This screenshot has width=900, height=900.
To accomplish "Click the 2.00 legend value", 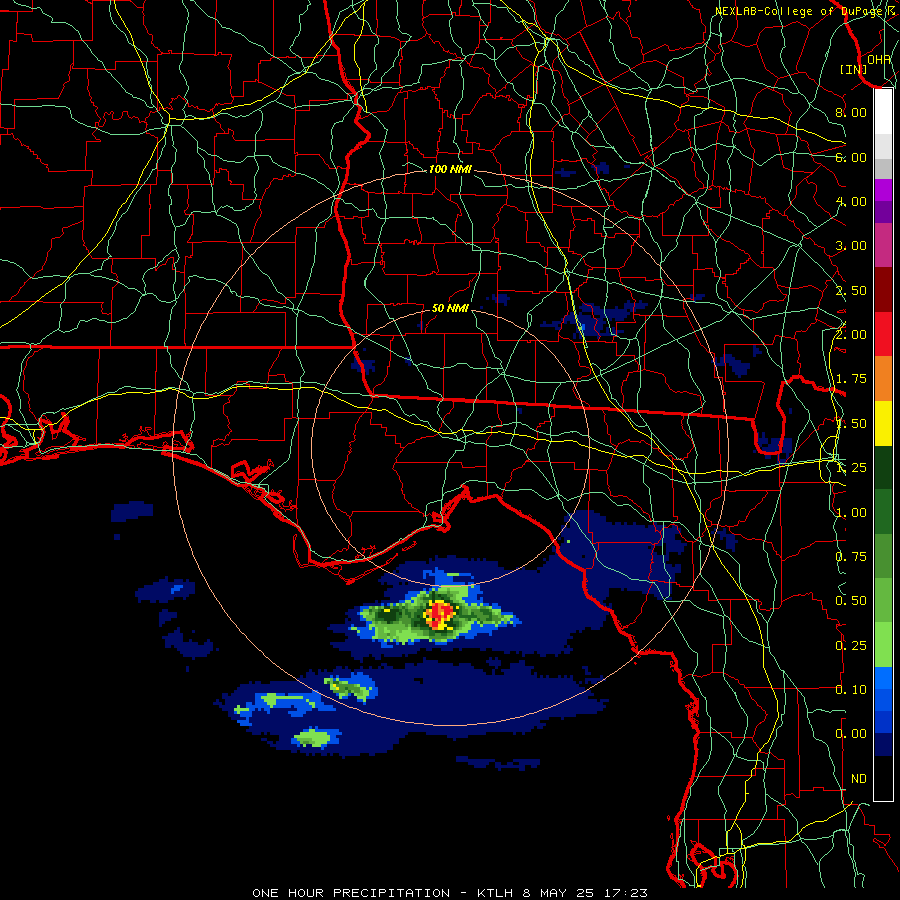I will point(851,335).
